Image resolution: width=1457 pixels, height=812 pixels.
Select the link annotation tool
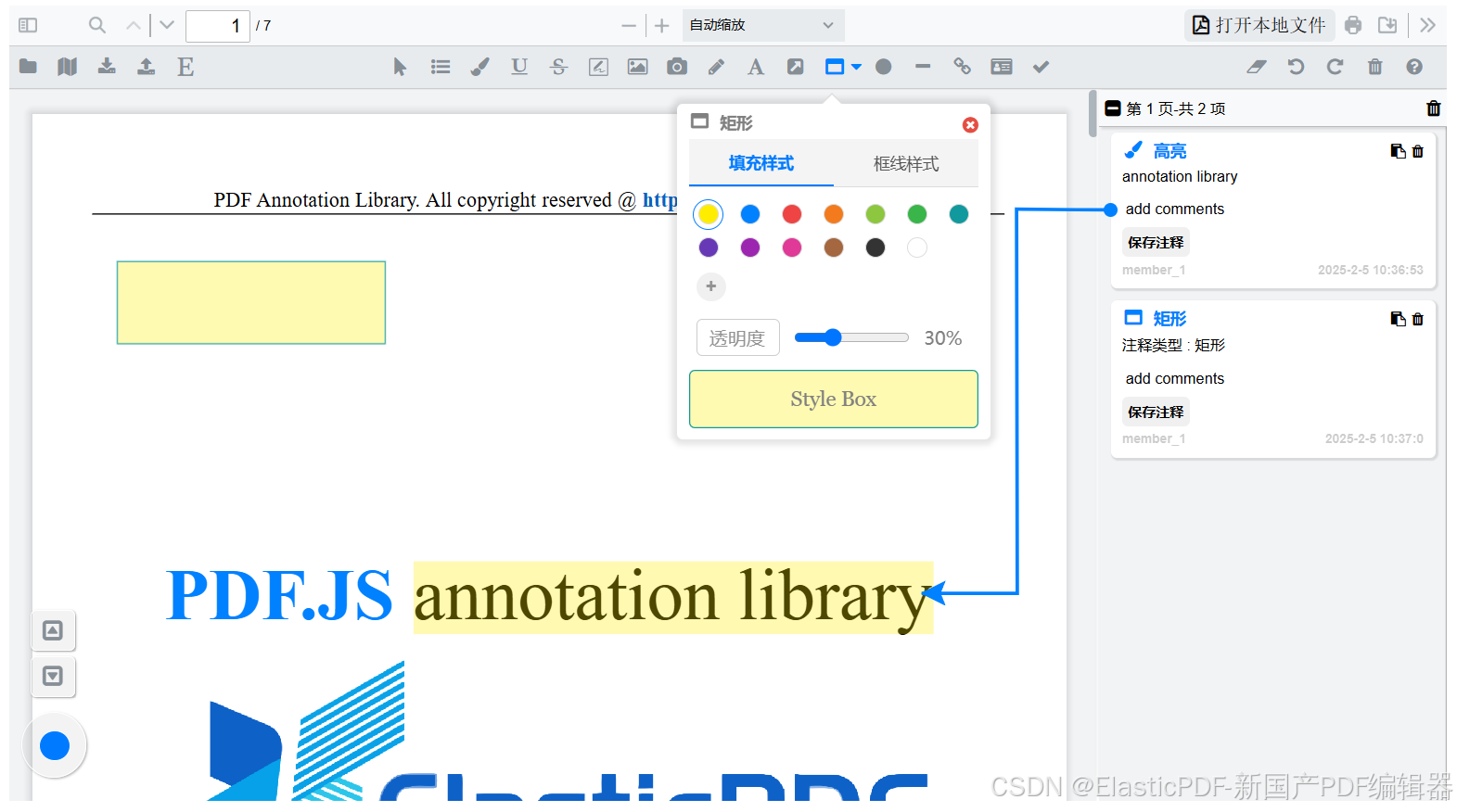point(962,67)
